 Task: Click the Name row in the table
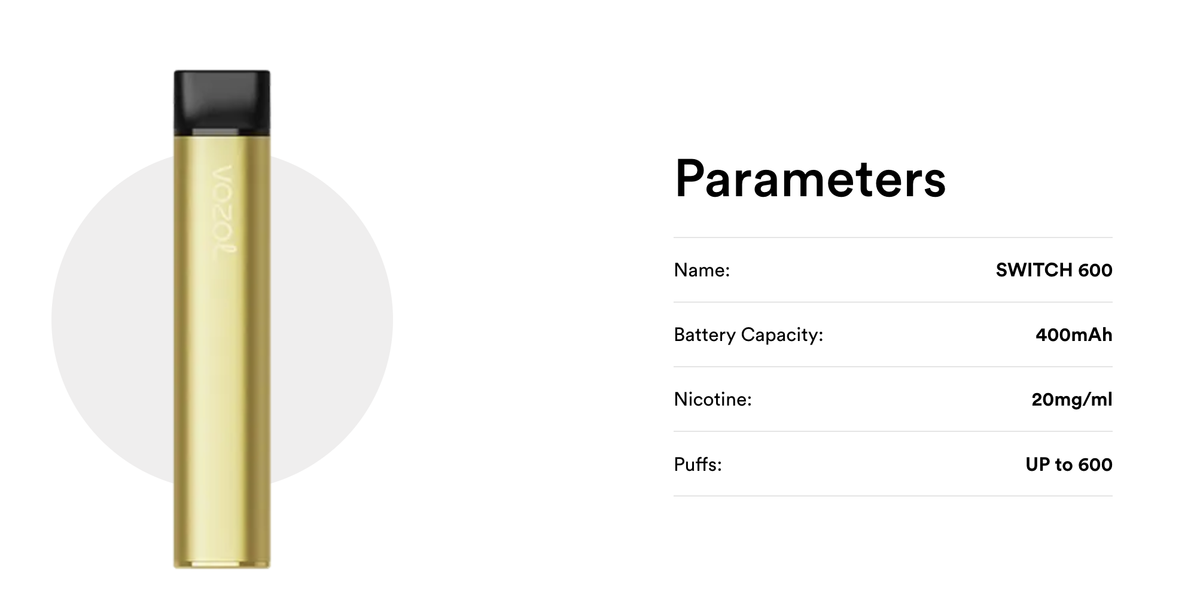click(x=893, y=270)
